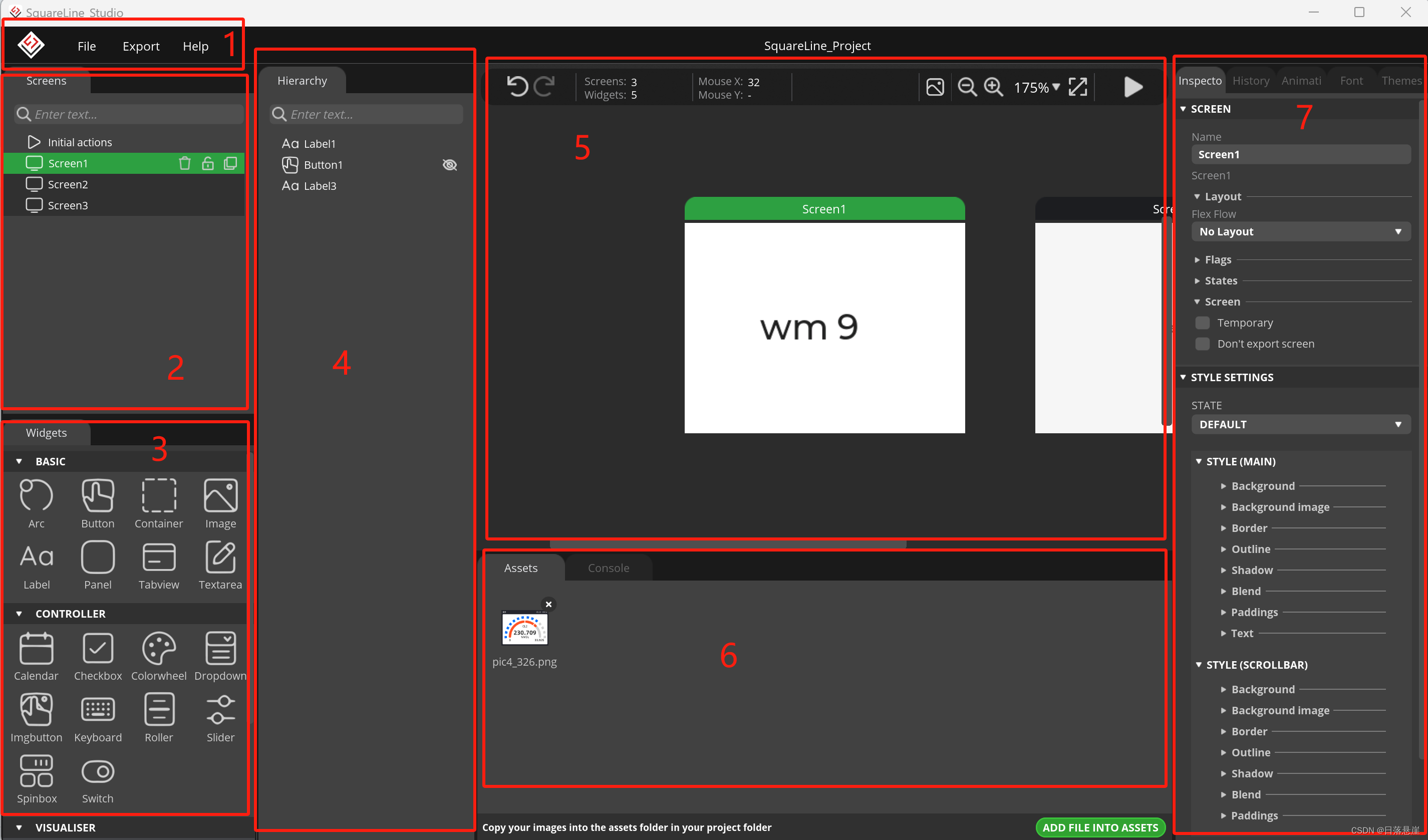This screenshot has width=1428, height=840.
Task: Enable the Temporary checkbox
Action: pyautogui.click(x=1202, y=322)
